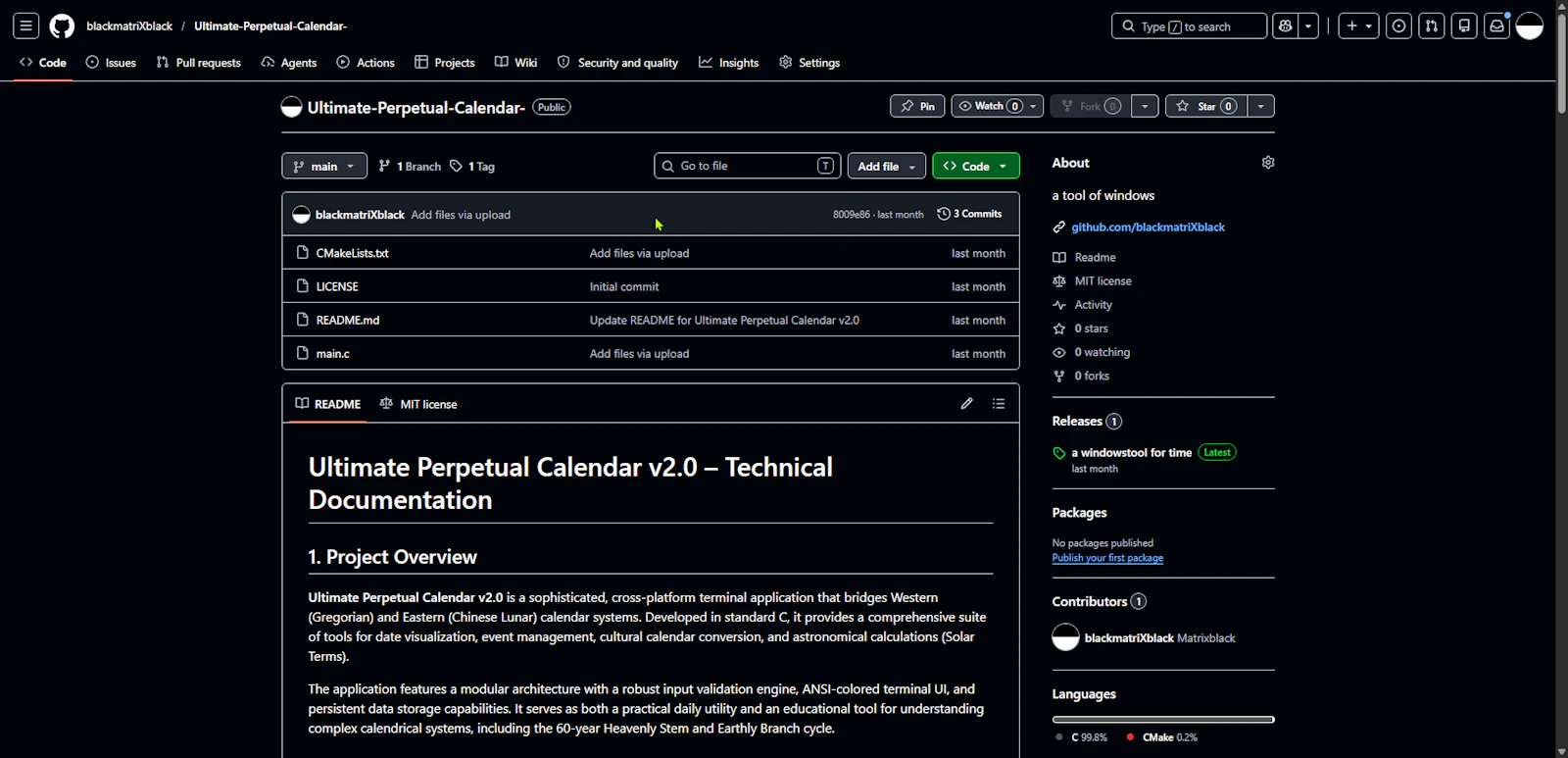
Task: Open the hamburger navigation menu
Action: tap(26, 26)
